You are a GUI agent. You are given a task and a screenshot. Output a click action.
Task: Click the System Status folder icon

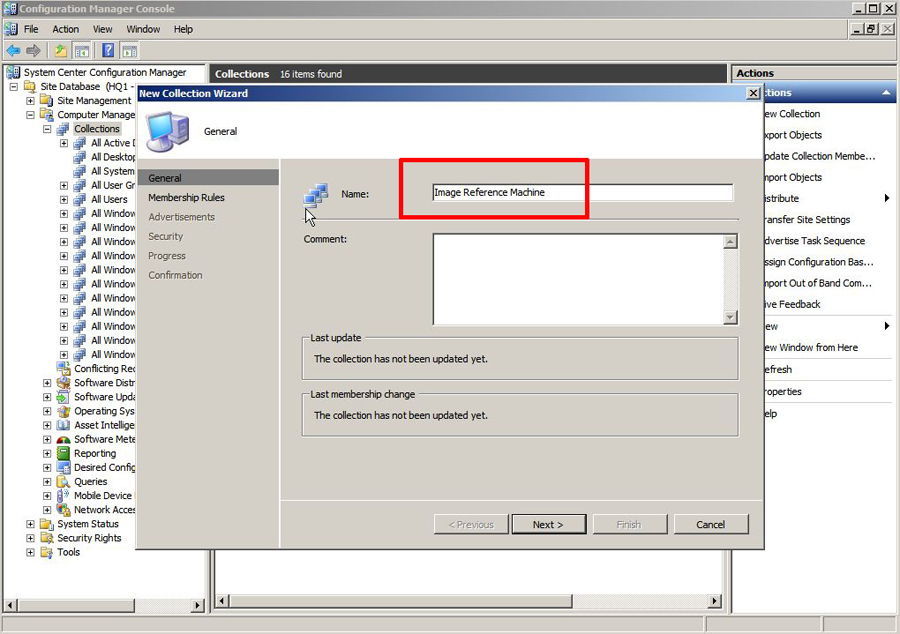coord(46,524)
